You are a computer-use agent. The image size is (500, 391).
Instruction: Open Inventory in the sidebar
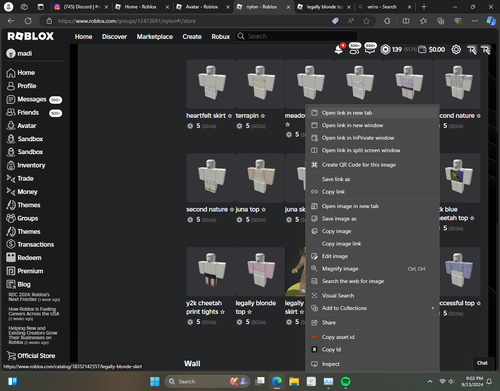point(26,165)
